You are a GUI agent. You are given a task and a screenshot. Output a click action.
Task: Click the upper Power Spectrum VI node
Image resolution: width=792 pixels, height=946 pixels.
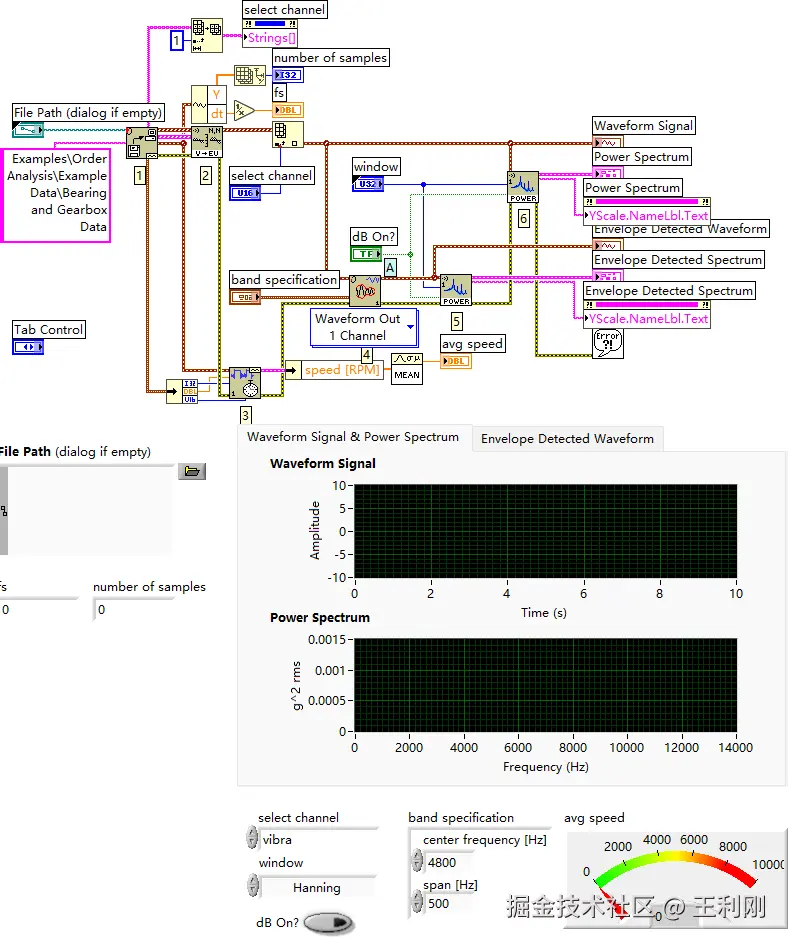pos(522,187)
